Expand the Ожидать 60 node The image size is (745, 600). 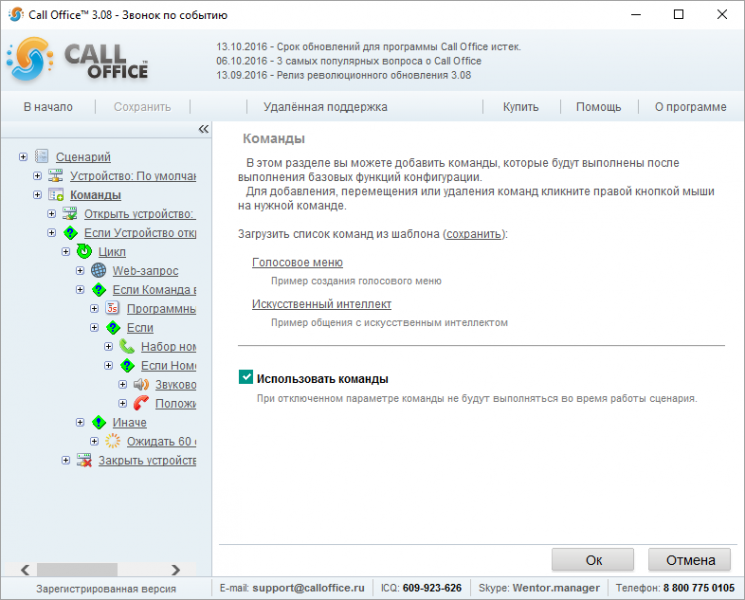click(x=94, y=441)
